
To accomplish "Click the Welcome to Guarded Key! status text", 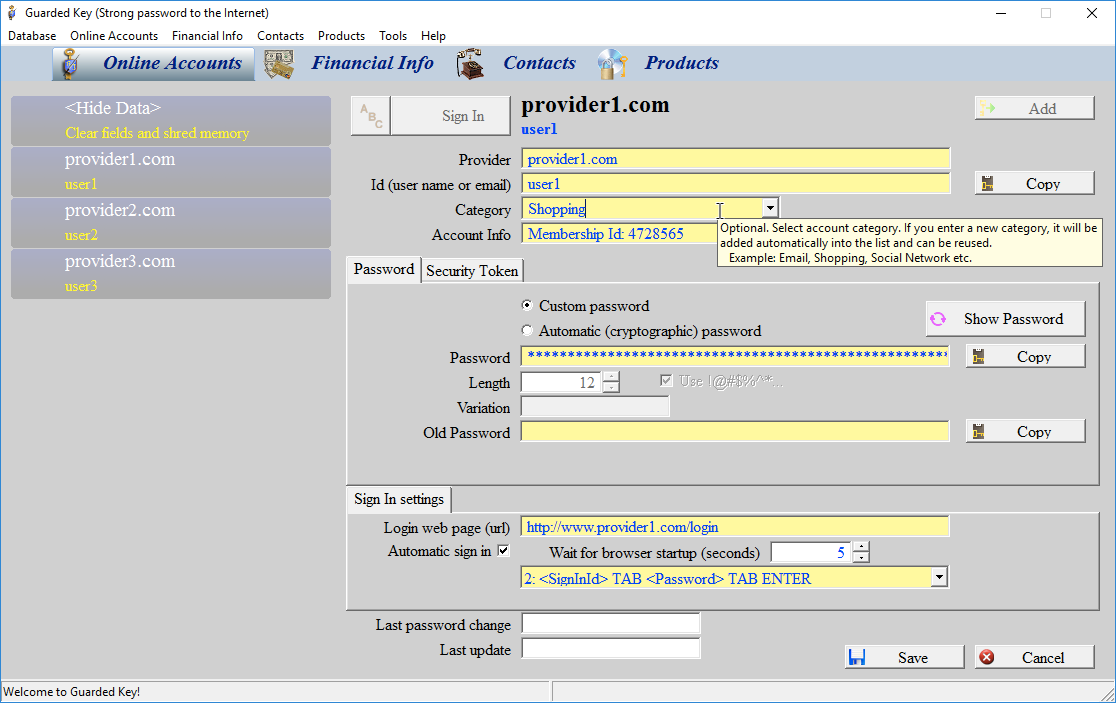I will (x=72, y=692).
